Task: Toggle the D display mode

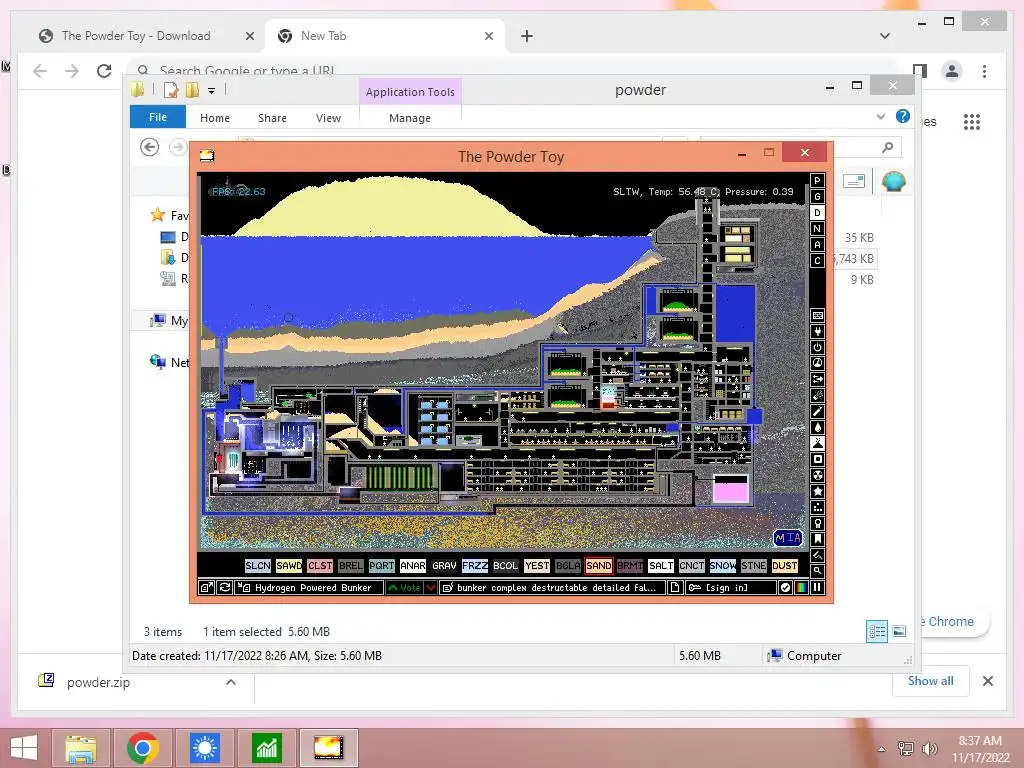Action: pos(817,213)
